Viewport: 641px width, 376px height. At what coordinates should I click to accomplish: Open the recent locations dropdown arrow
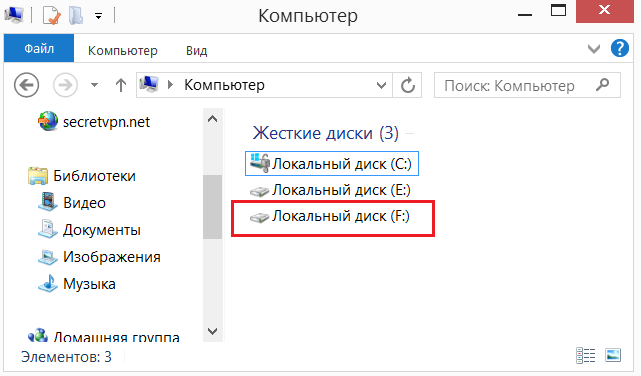click(94, 85)
